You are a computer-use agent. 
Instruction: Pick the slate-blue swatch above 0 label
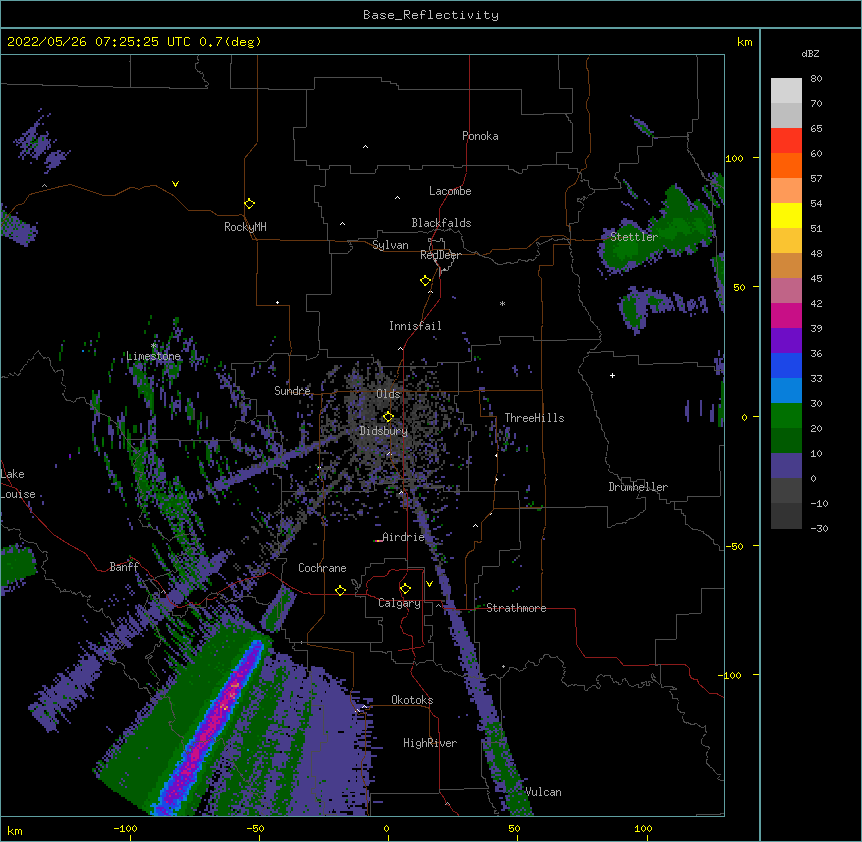[786, 466]
